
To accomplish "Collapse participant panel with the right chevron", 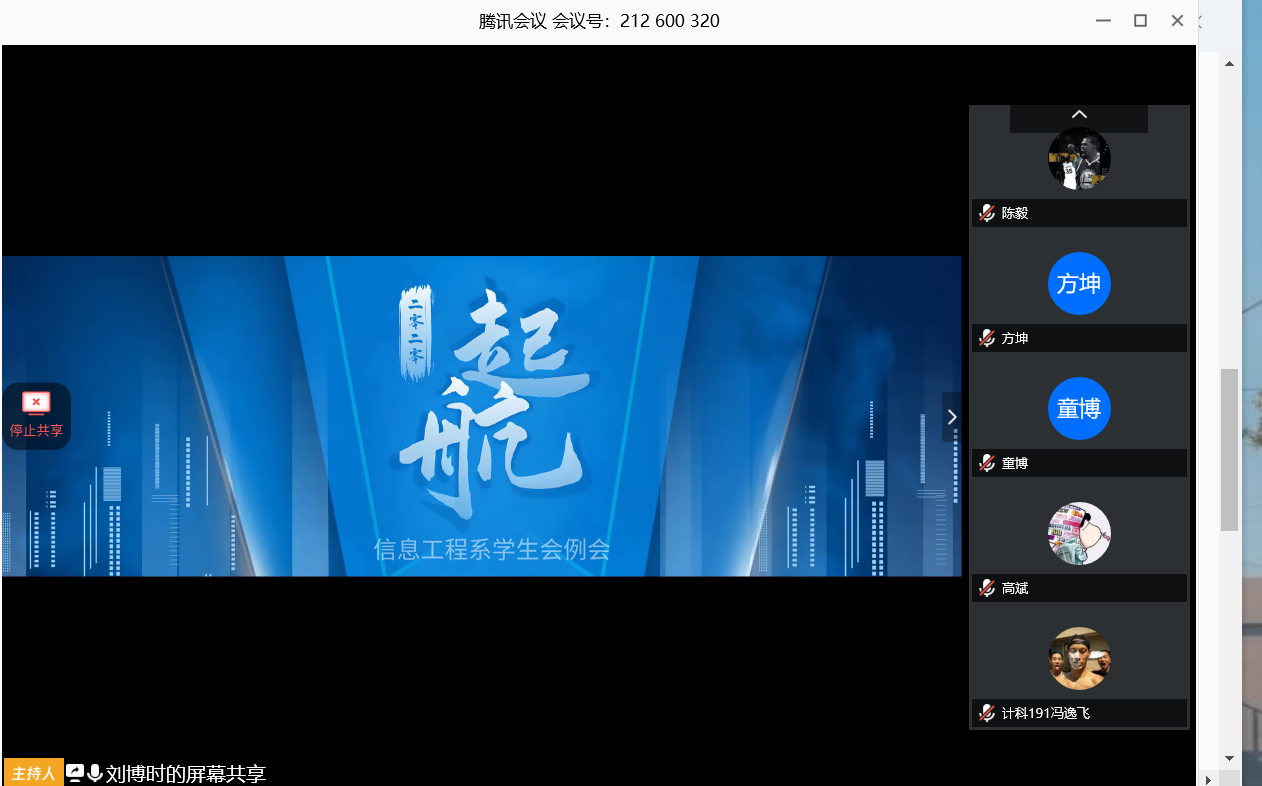I will (951, 417).
